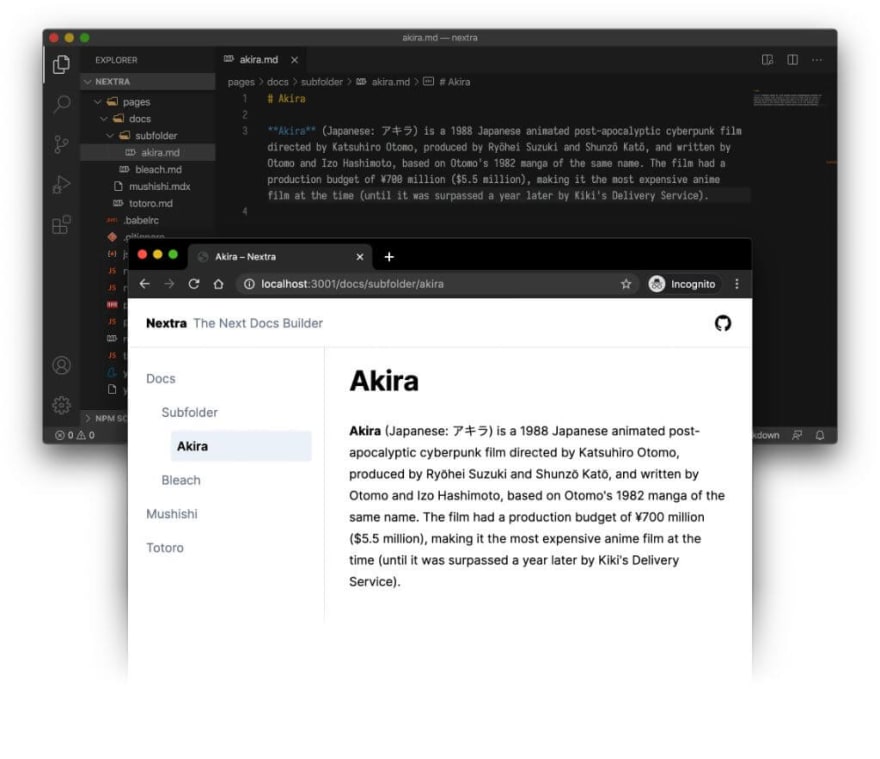Open More Actions ellipsis in VS Code editor
Image resolution: width=880 pixels, height=759 pixels.
pos(817,60)
